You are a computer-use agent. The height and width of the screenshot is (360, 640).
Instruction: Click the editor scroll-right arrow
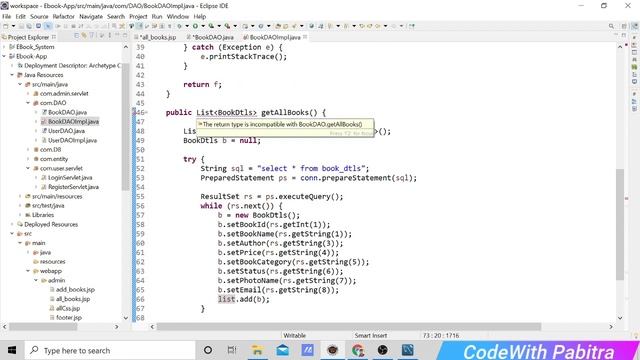tap(611, 327)
